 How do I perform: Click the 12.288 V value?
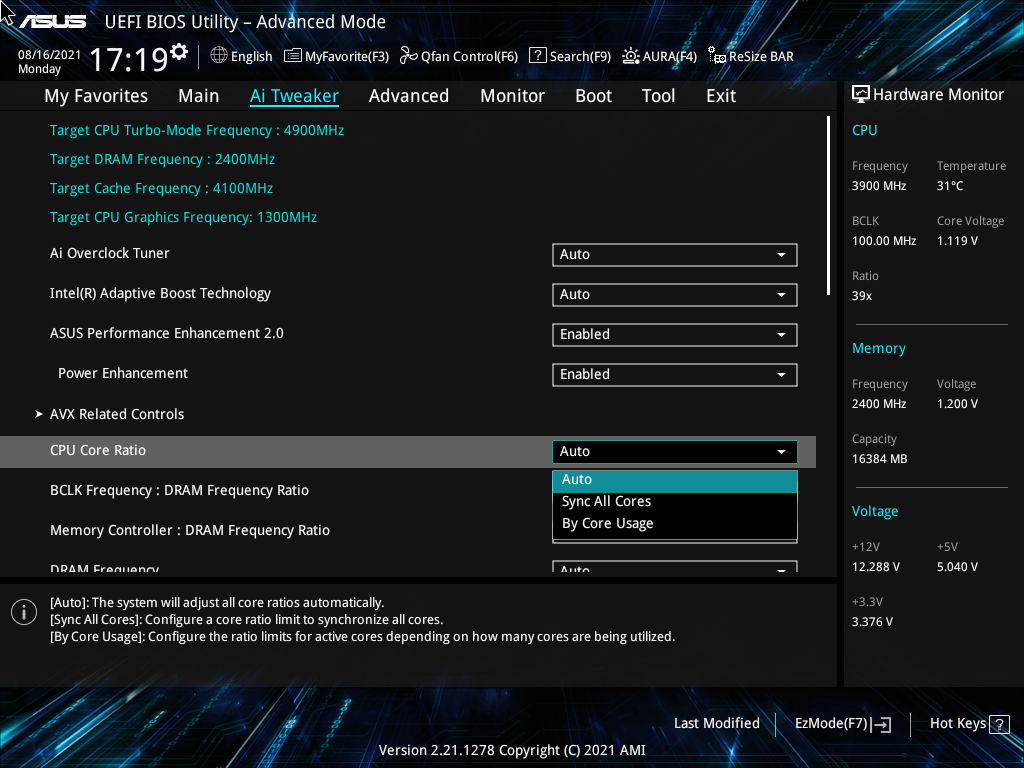[x=876, y=567]
